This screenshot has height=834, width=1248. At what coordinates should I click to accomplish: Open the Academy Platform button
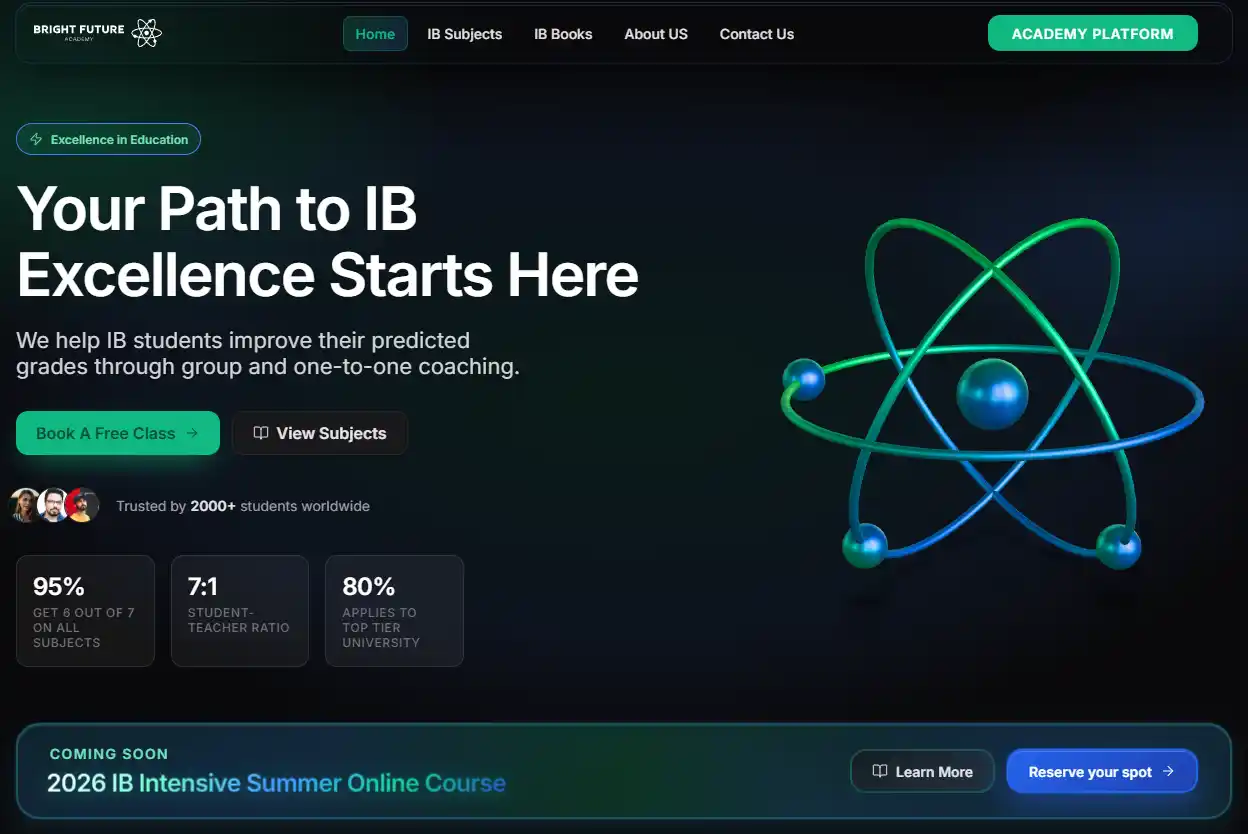pyautogui.click(x=1092, y=33)
